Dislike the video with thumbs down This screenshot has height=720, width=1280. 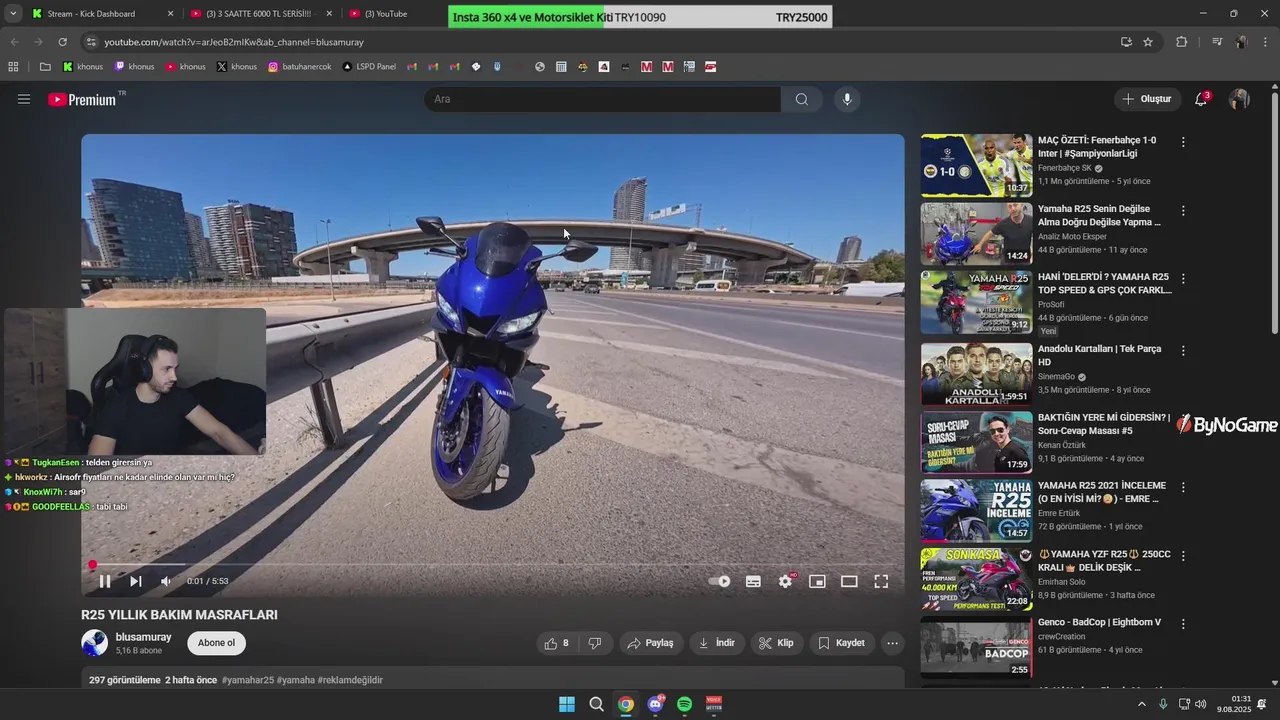tap(595, 643)
